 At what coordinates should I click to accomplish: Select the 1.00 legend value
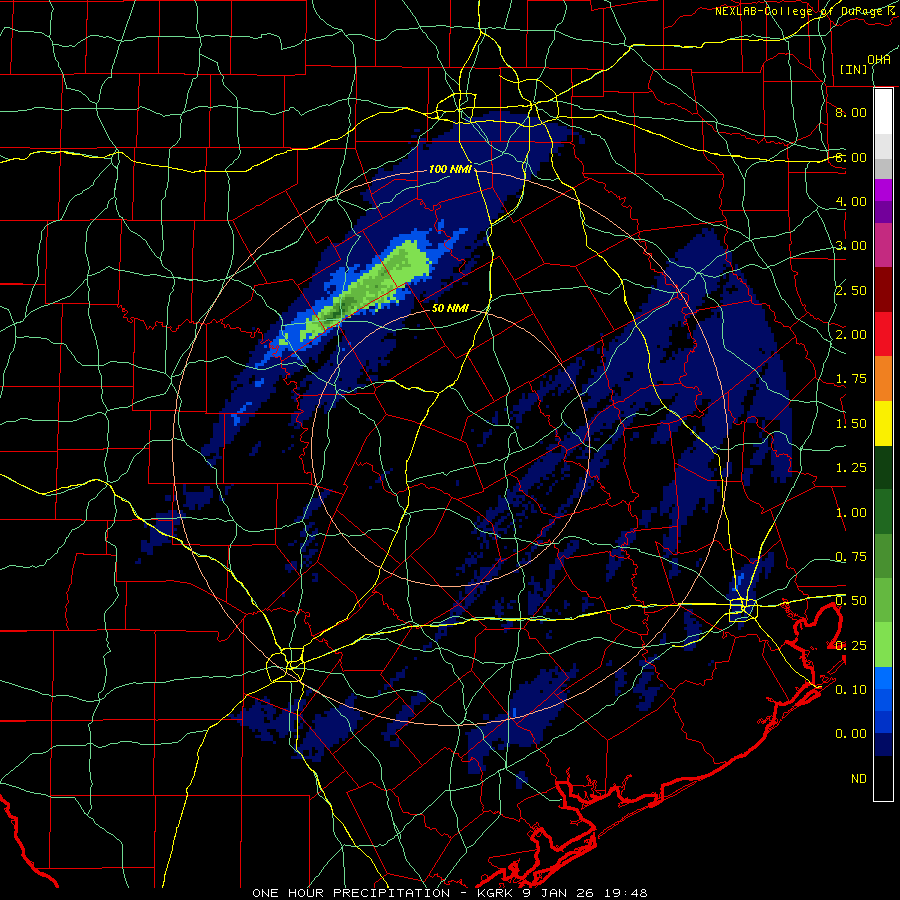tap(851, 513)
